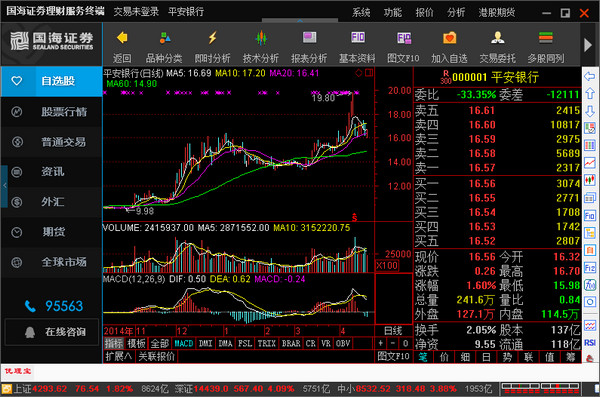The height and width of the screenshot is (397, 600).
Task: Click 关联报价 button
Action: [157, 356]
